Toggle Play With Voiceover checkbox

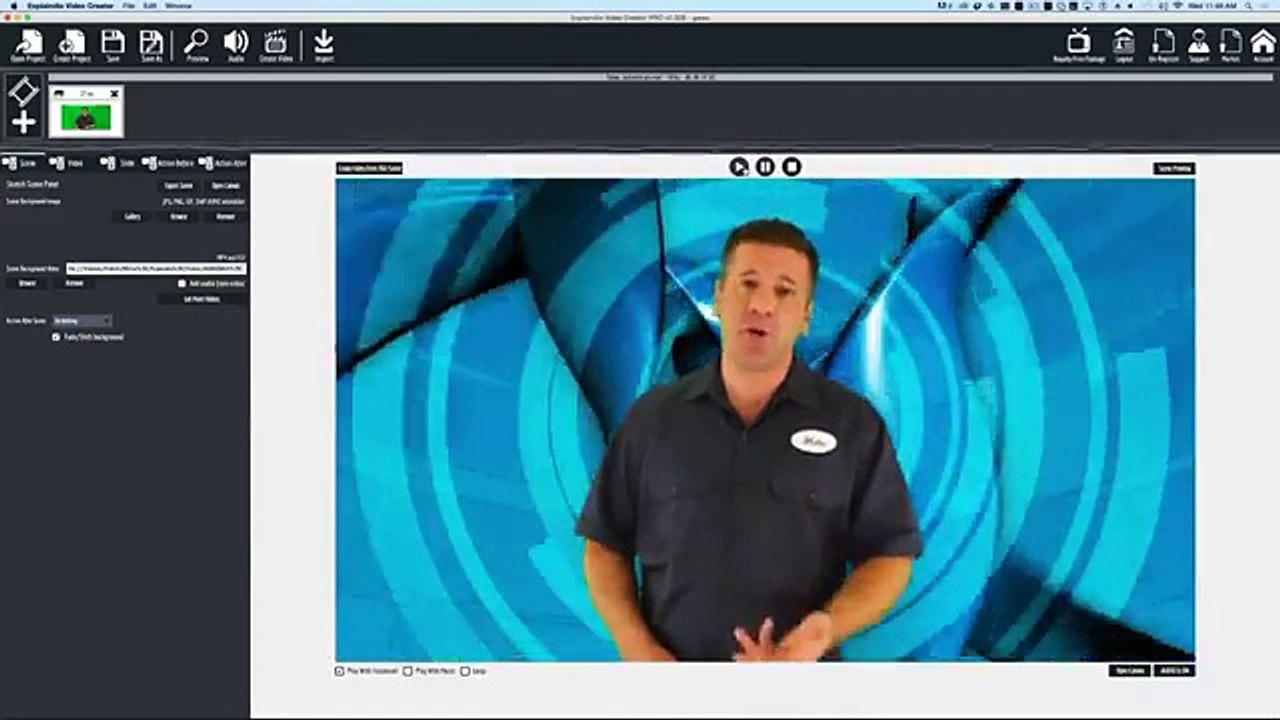coord(340,671)
